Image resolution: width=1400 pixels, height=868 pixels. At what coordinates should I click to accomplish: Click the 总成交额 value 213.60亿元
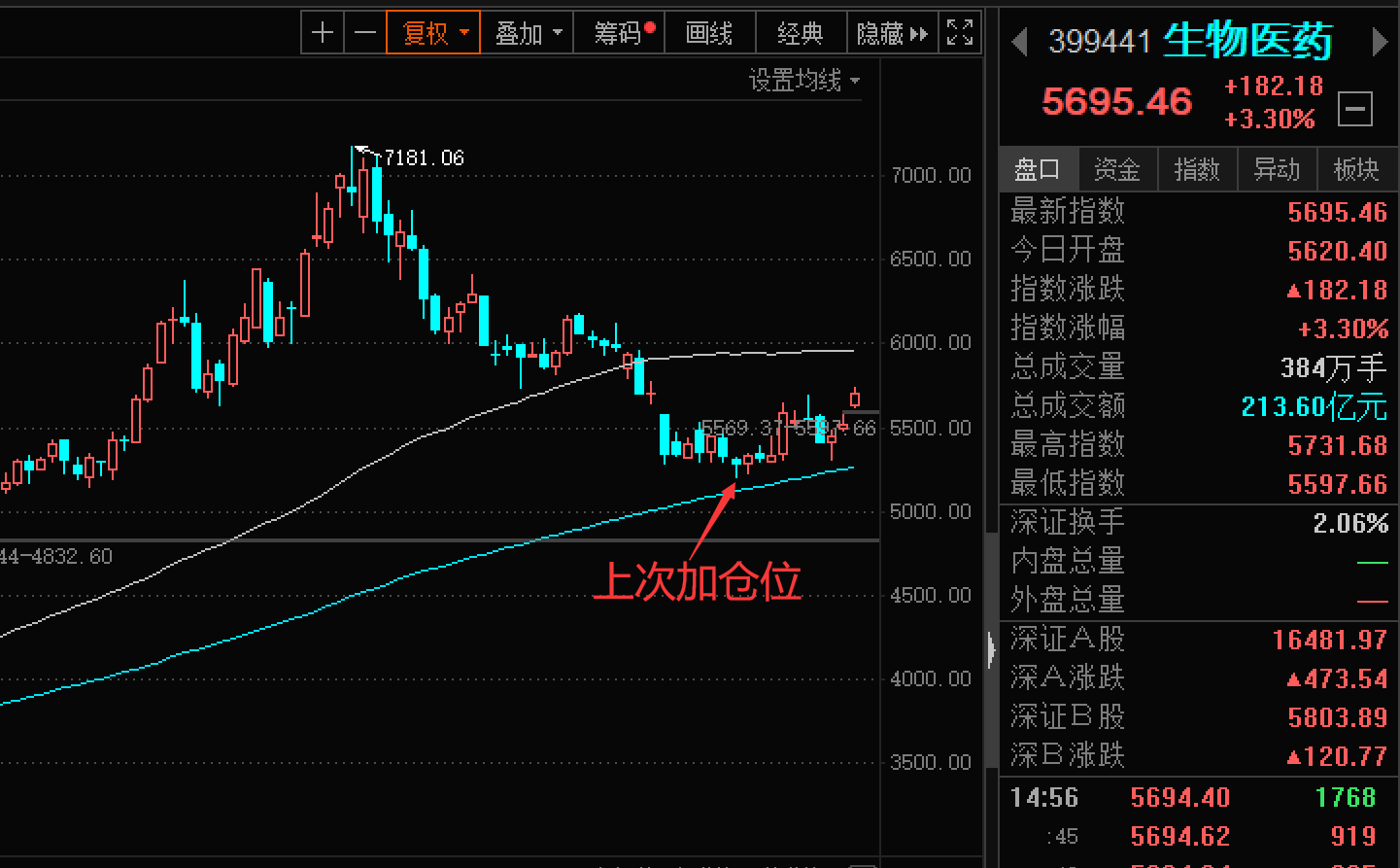tap(1315, 406)
